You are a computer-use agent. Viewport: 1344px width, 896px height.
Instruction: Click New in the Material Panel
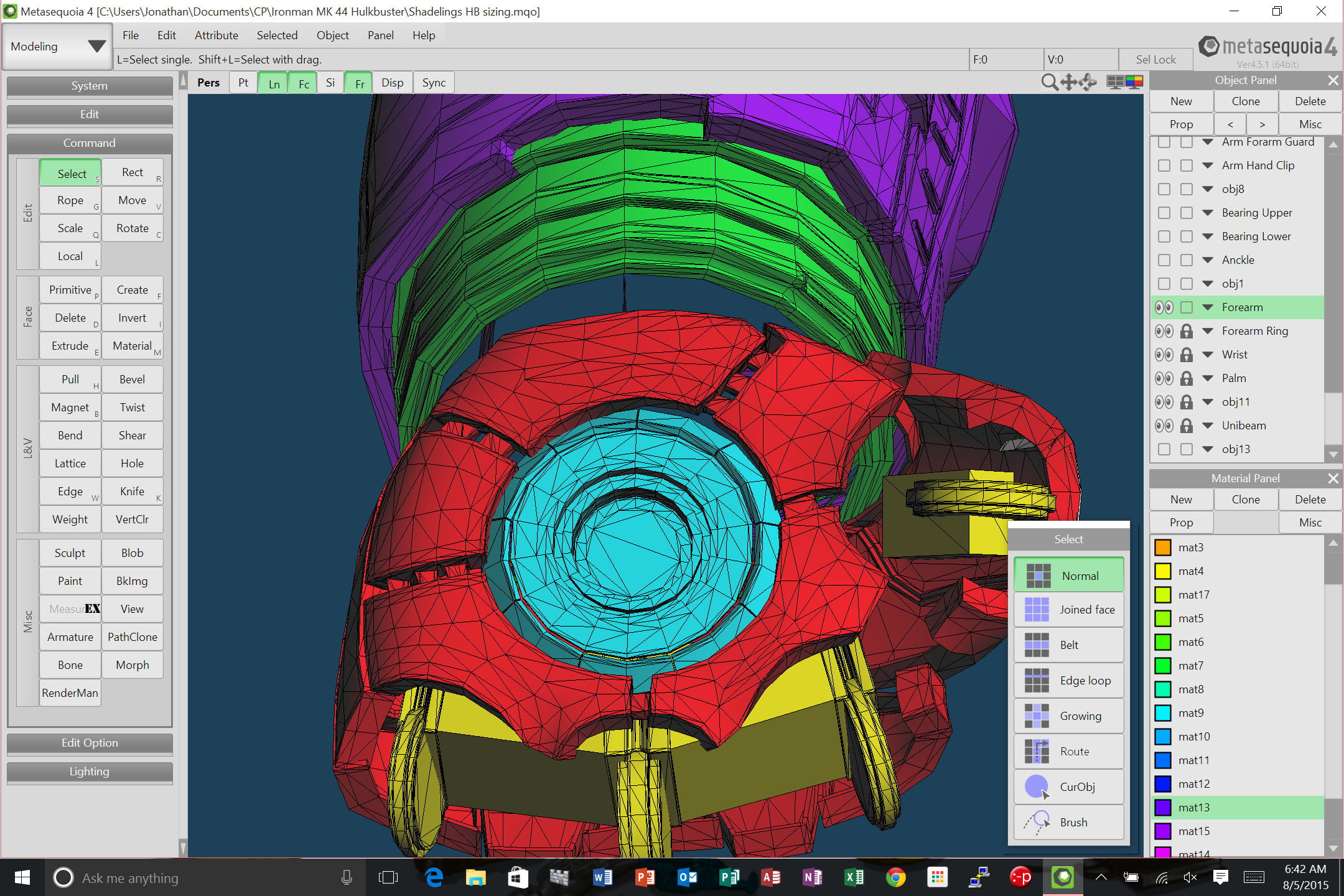pos(1181,500)
